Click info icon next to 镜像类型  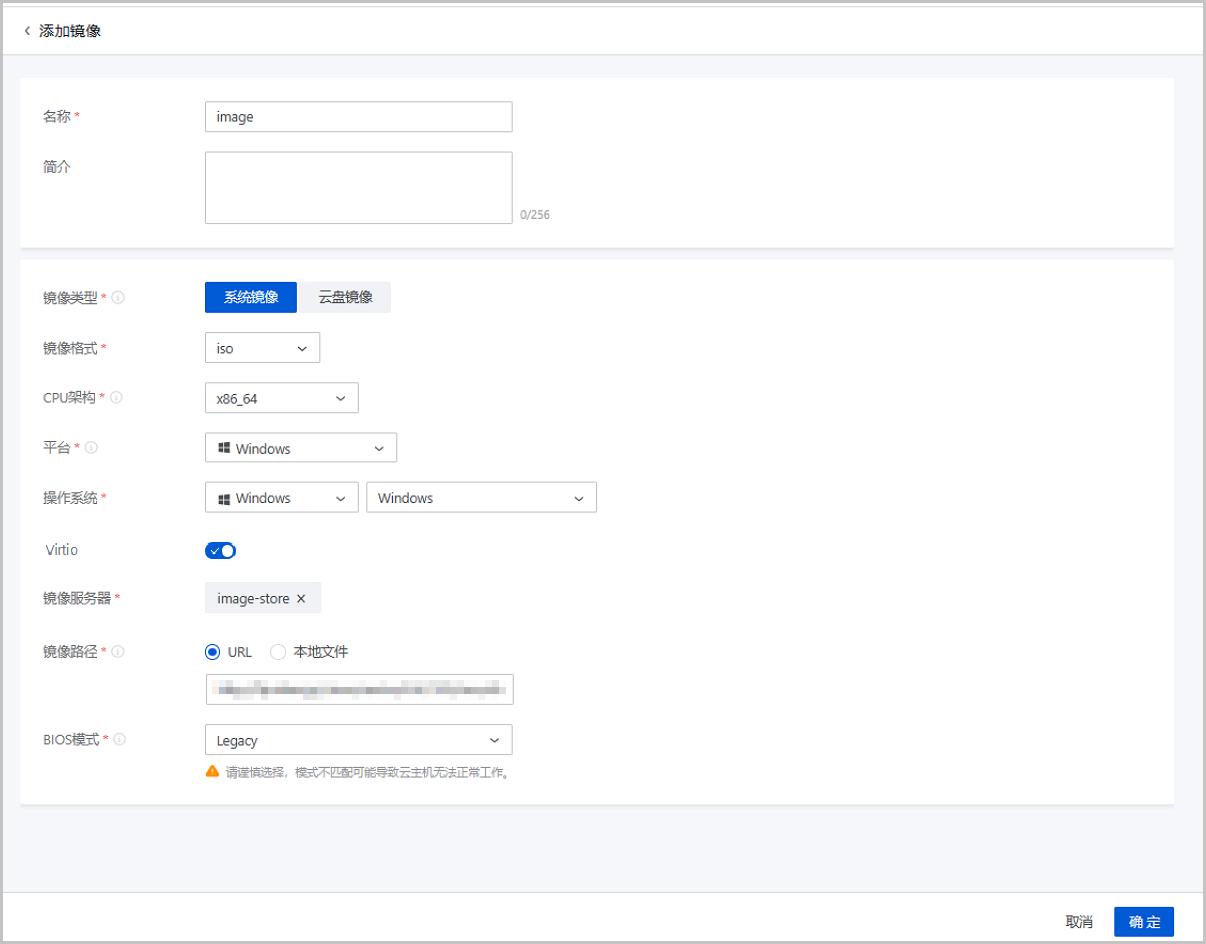(119, 298)
